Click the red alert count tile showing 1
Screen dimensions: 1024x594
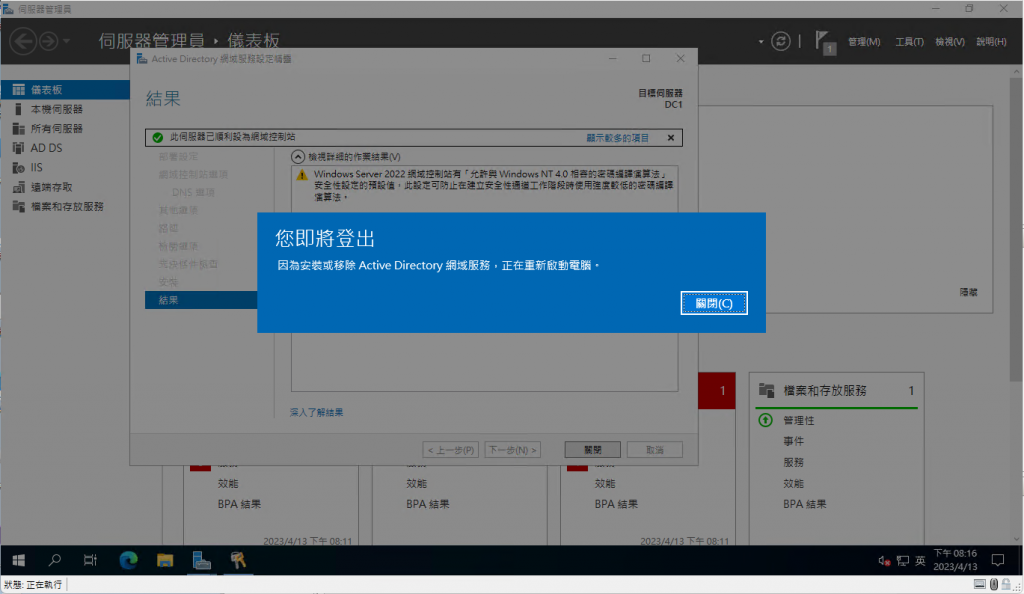[x=717, y=390]
